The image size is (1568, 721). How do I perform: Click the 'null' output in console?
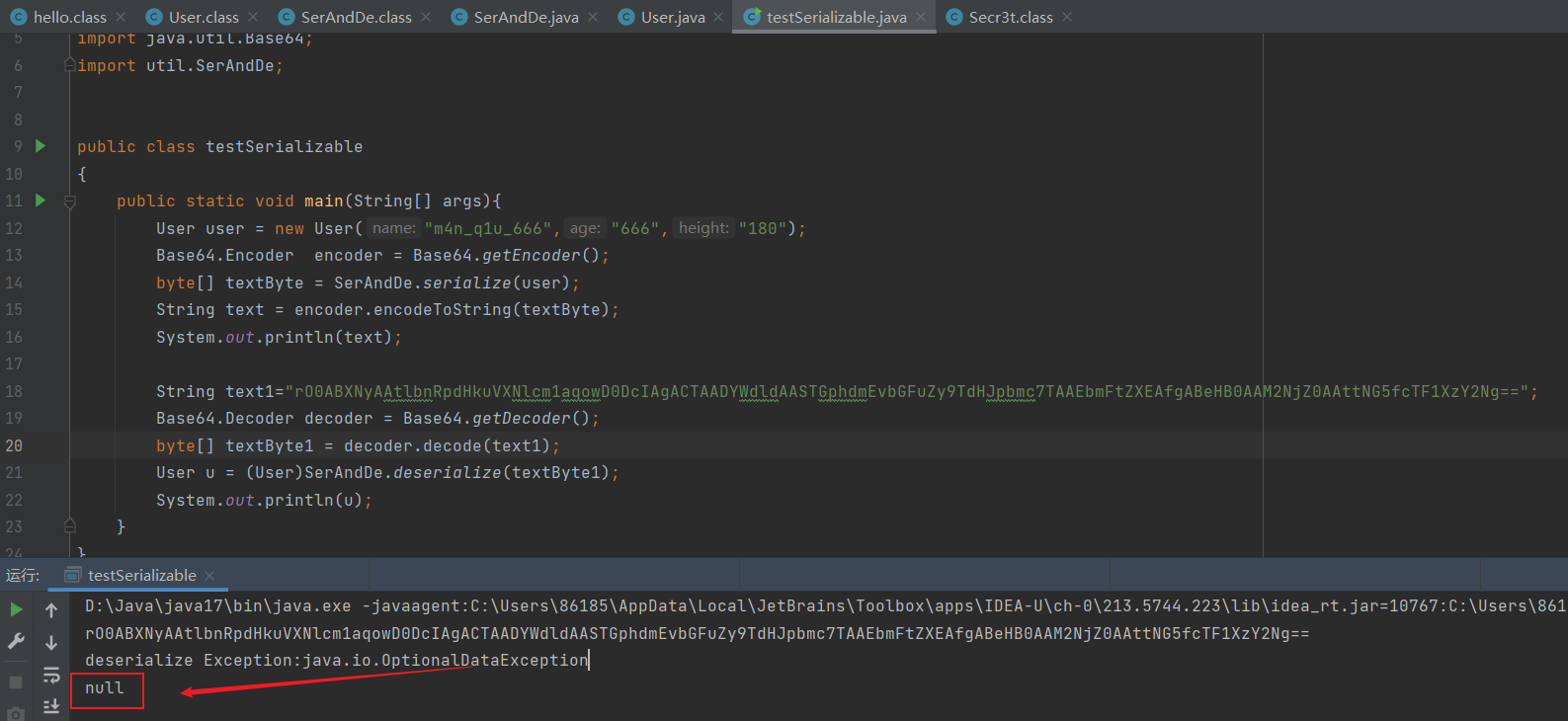coord(105,688)
